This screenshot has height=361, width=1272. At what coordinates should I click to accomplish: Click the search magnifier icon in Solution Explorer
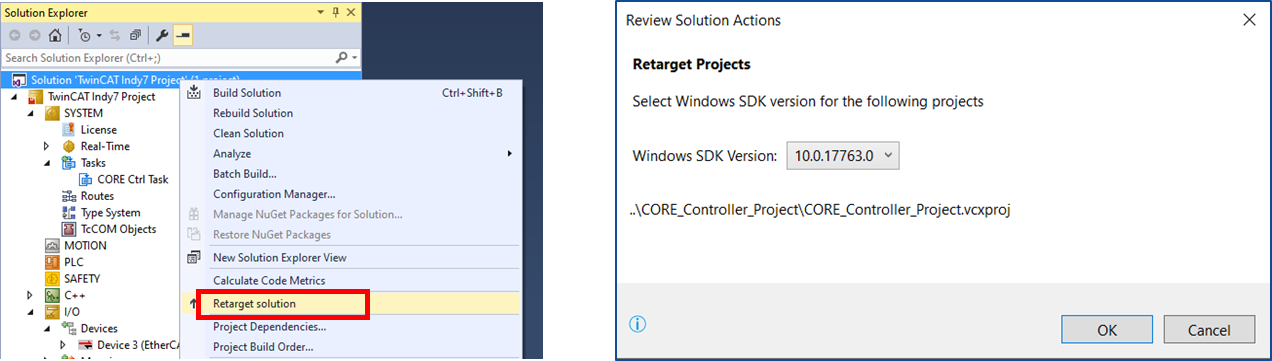(342, 58)
